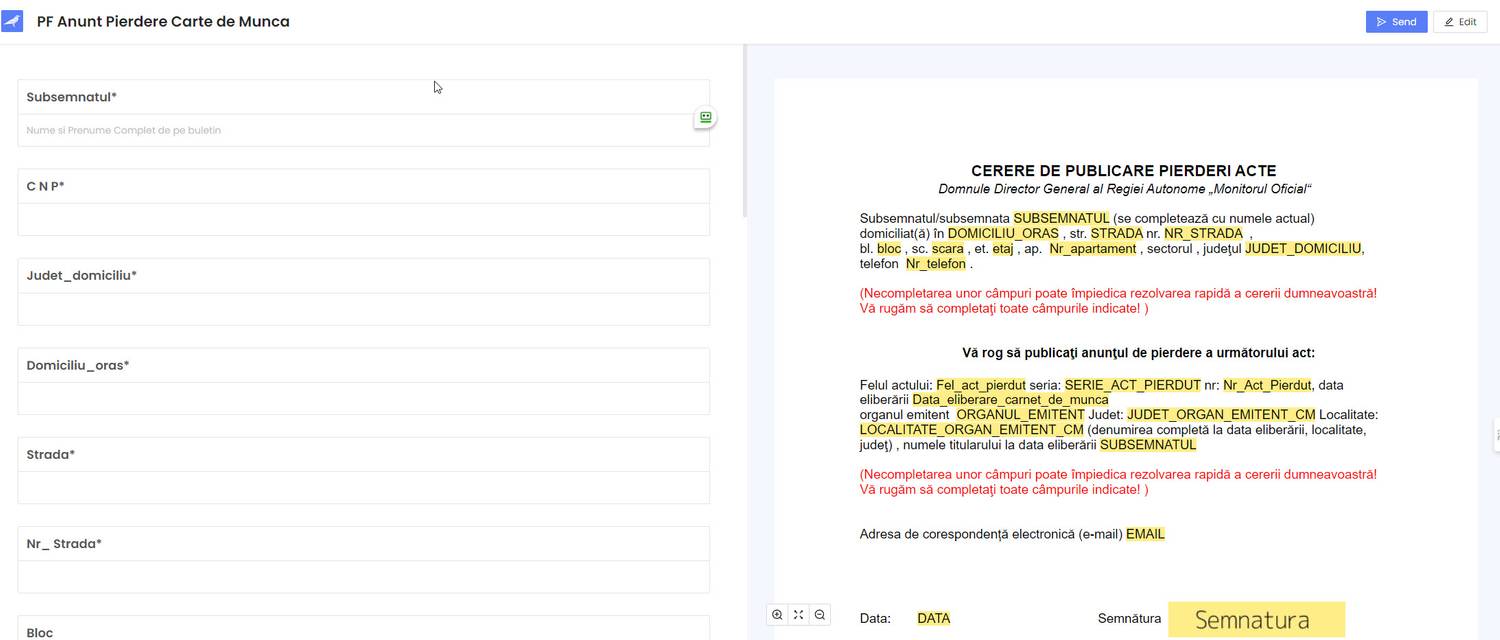This screenshot has width=1500, height=640.
Task: Zoom out of the document preview
Action: click(820, 615)
